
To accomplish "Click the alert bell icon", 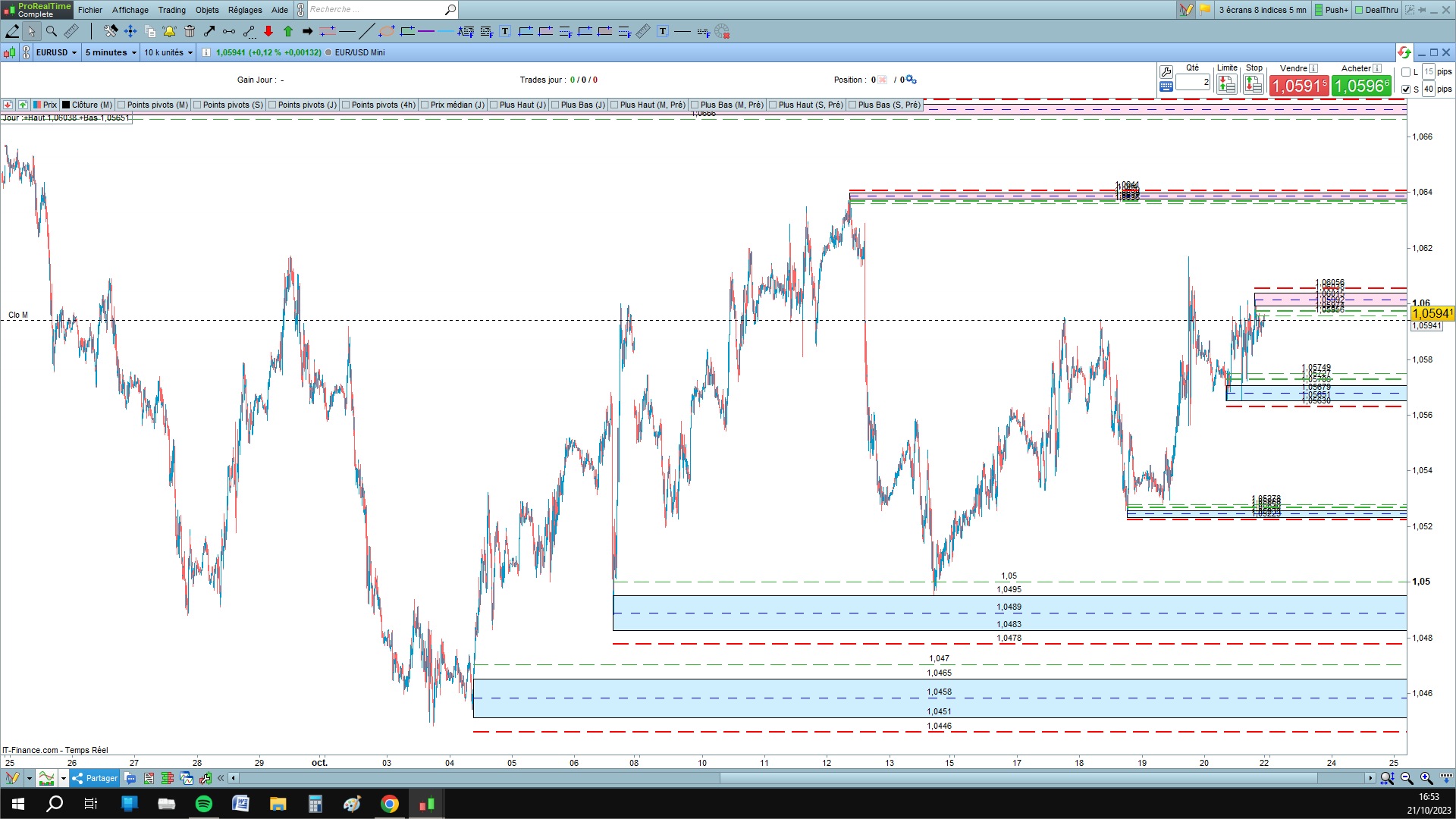I will tap(169, 31).
